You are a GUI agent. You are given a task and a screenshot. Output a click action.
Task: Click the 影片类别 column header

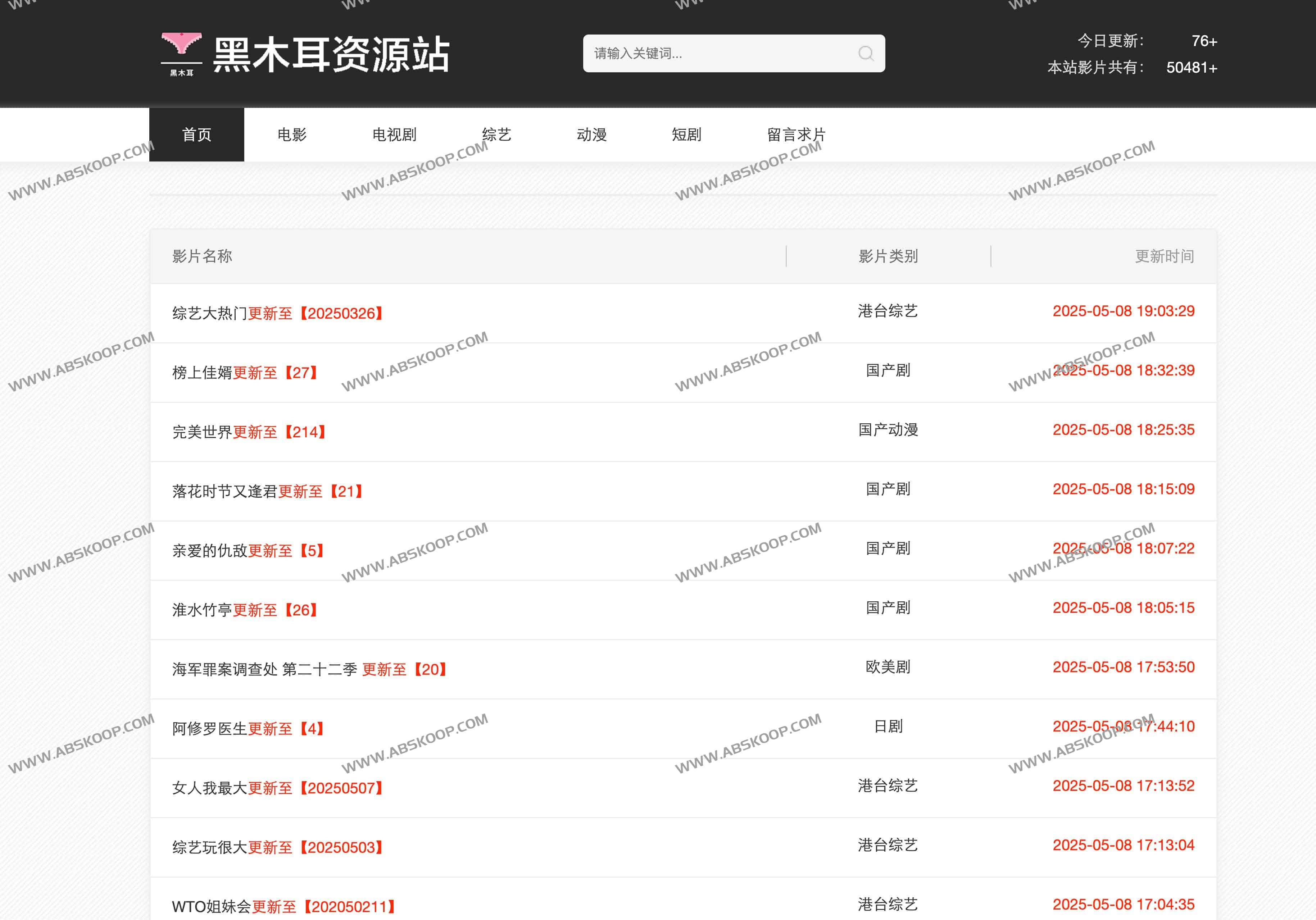pos(888,256)
